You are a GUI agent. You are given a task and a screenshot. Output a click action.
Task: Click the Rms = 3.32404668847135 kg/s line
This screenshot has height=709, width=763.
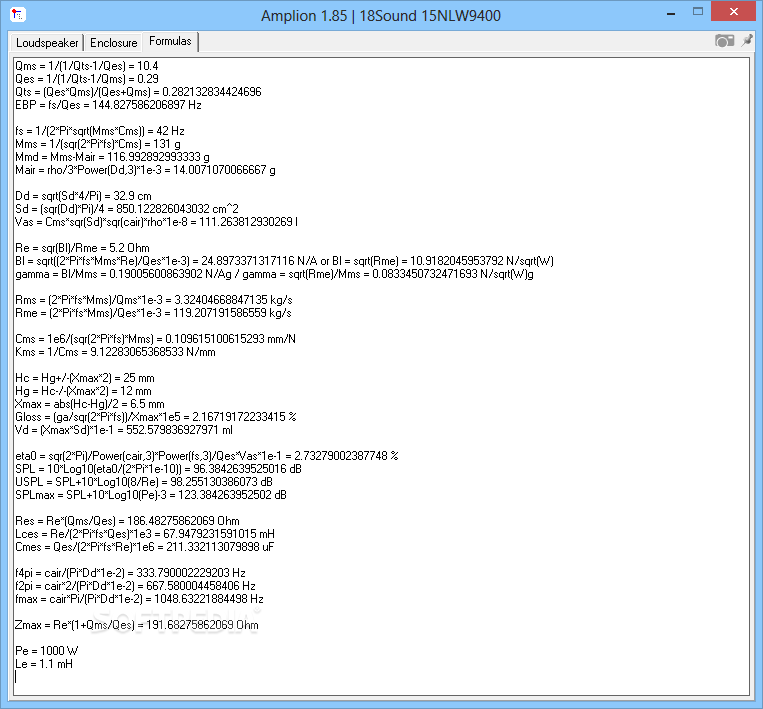click(154, 300)
